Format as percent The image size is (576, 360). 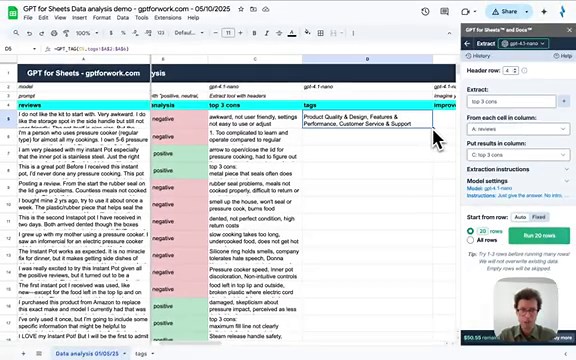[x=123, y=33]
